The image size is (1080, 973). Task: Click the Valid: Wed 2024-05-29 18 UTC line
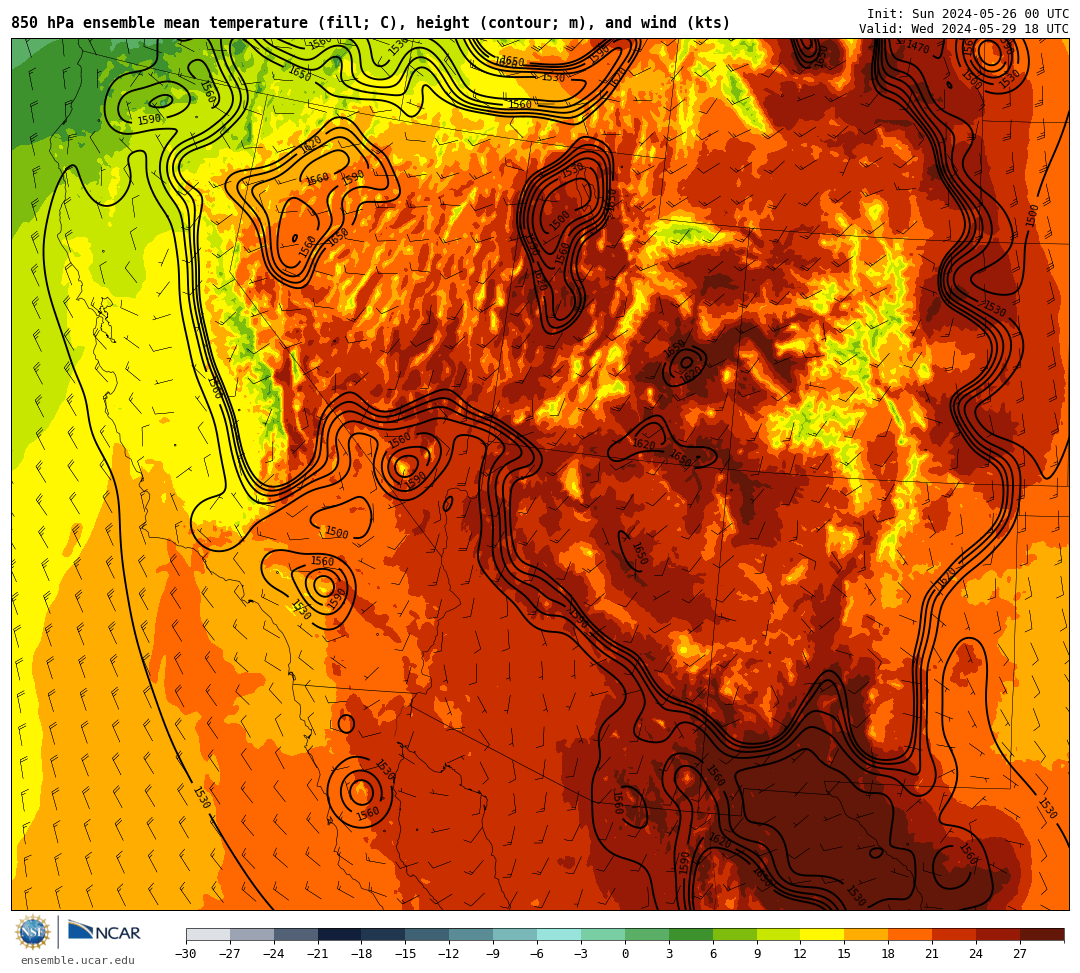964,28
